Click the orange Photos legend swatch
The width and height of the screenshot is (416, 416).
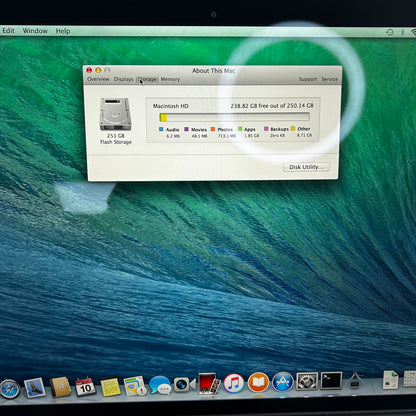(213, 129)
